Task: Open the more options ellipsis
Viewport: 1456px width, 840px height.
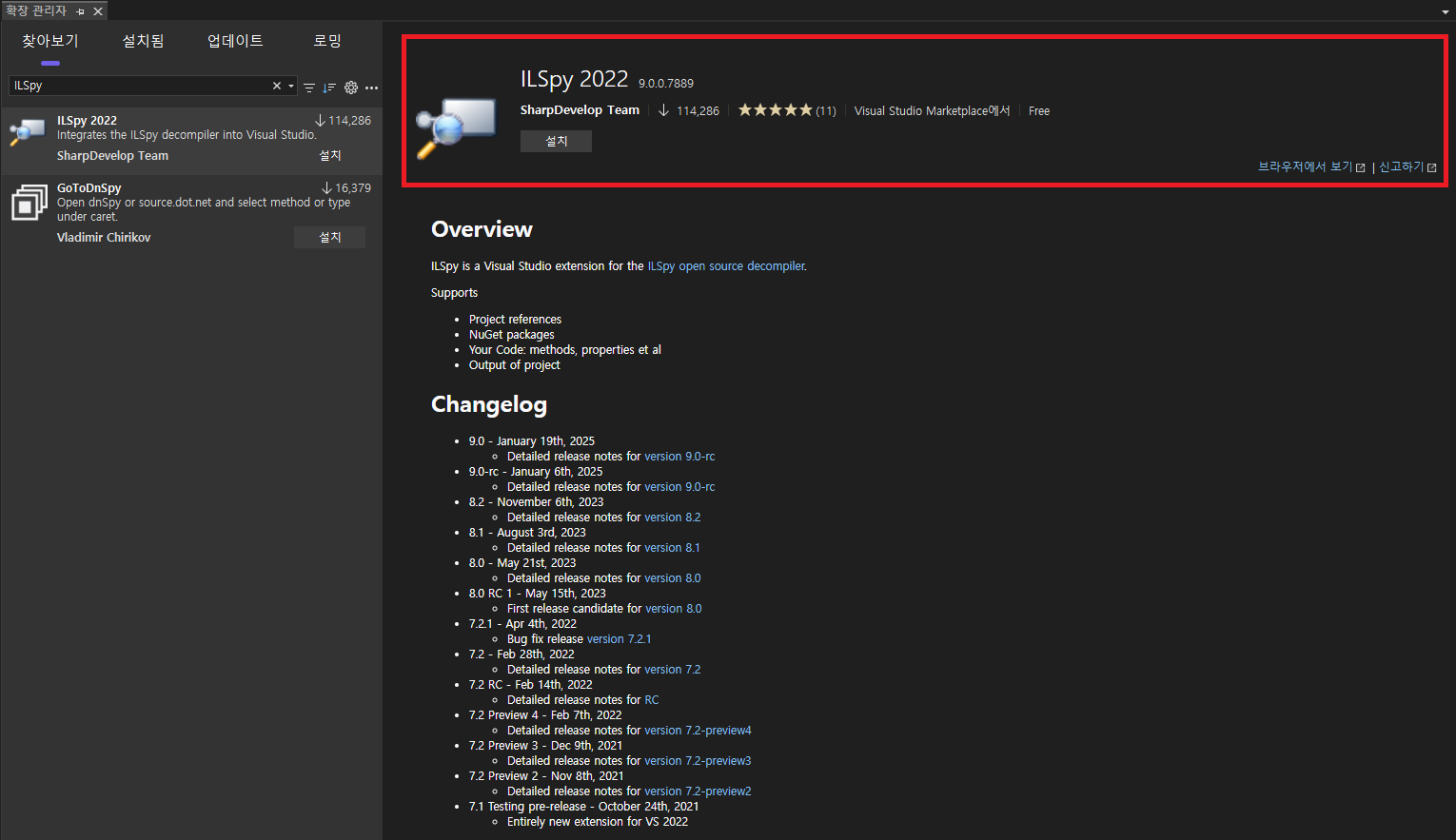Action: [x=371, y=88]
